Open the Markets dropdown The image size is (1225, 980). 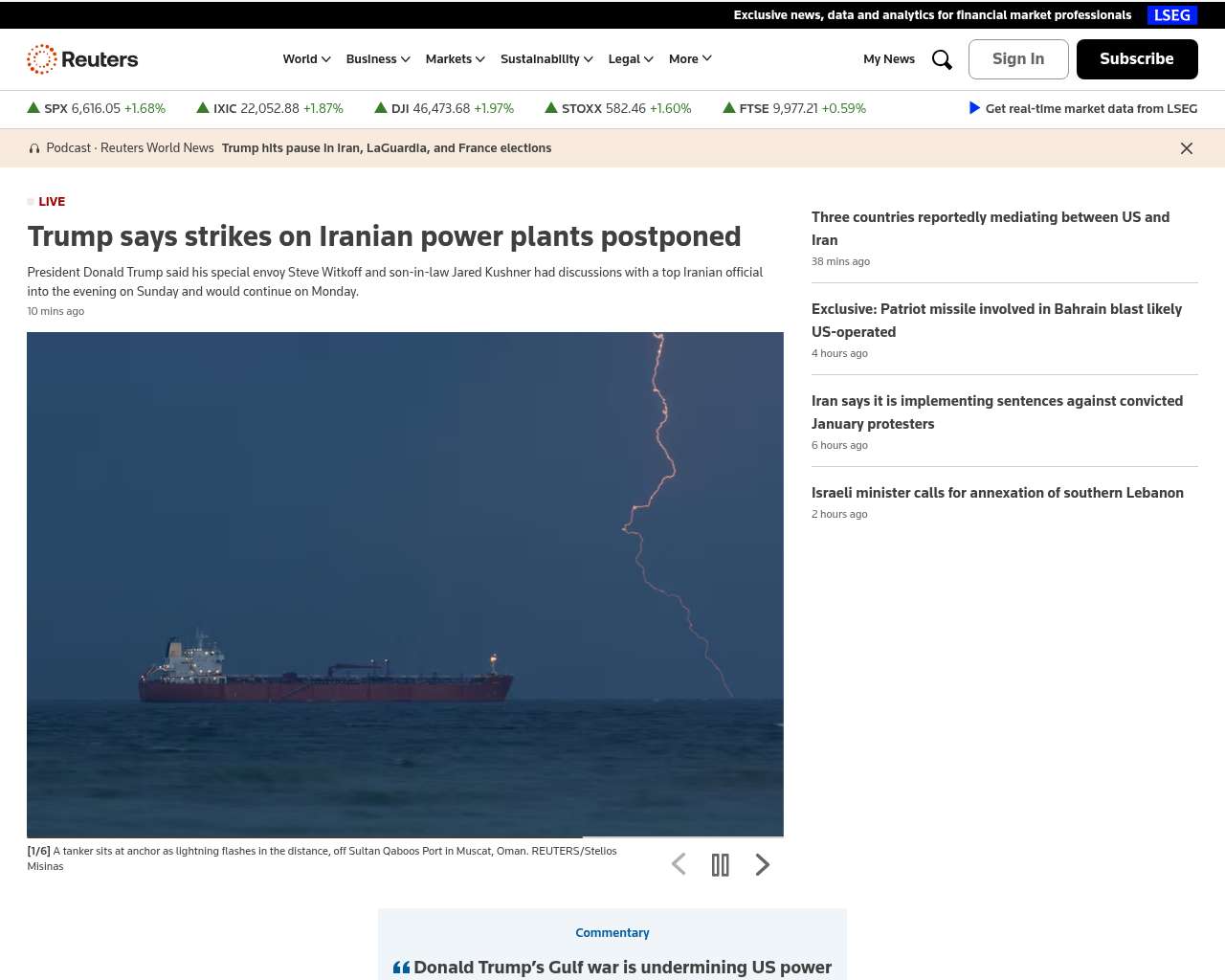click(x=455, y=59)
